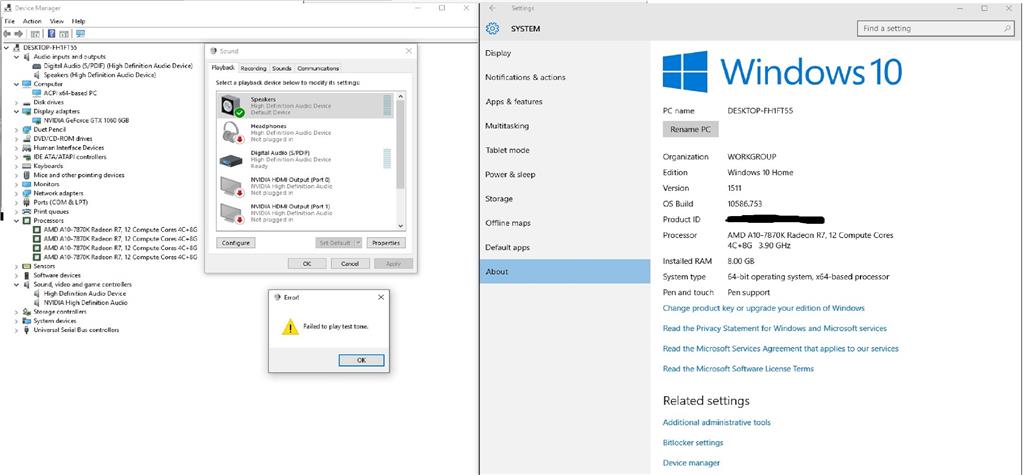Open the Help menu in Device Manager
The height and width of the screenshot is (475, 1024).
click(78, 21)
